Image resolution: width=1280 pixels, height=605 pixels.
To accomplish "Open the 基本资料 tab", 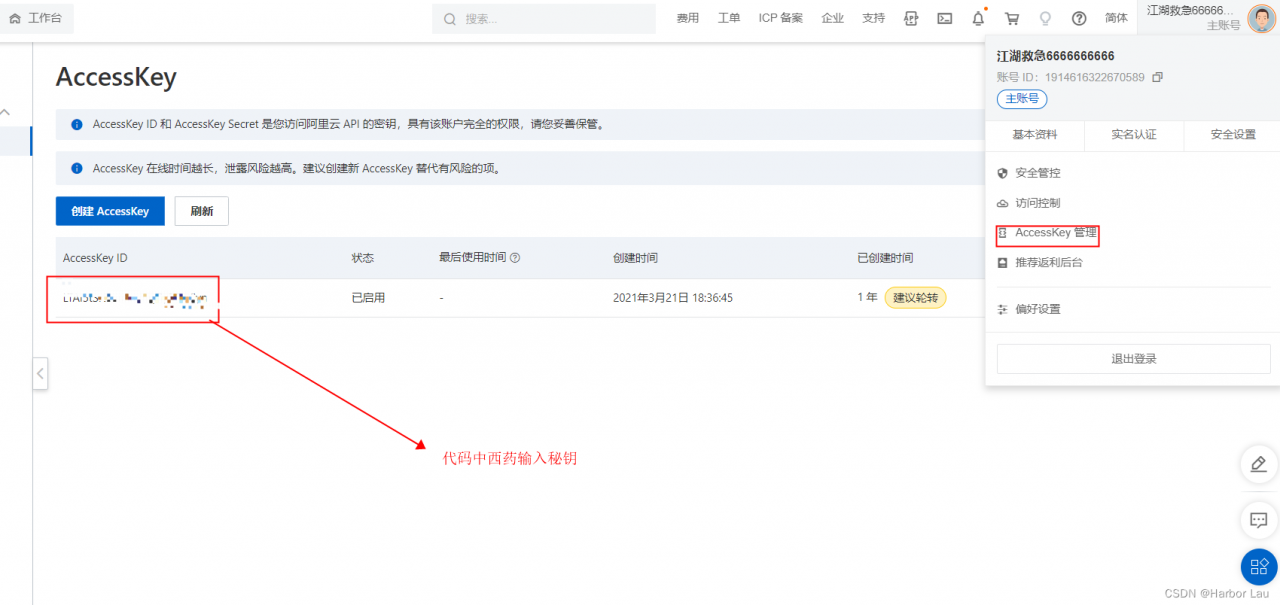I will coord(1035,135).
